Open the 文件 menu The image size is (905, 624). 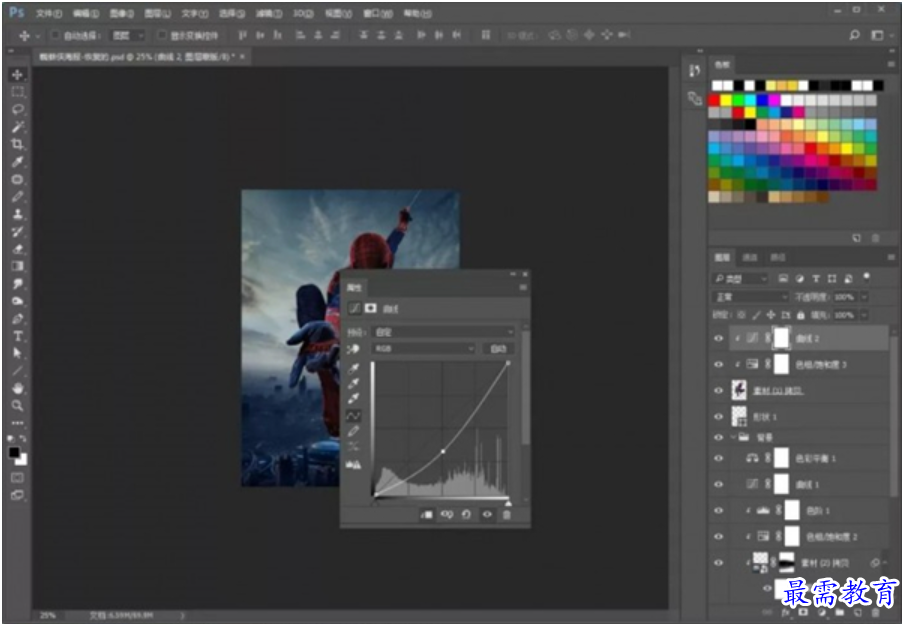48,13
